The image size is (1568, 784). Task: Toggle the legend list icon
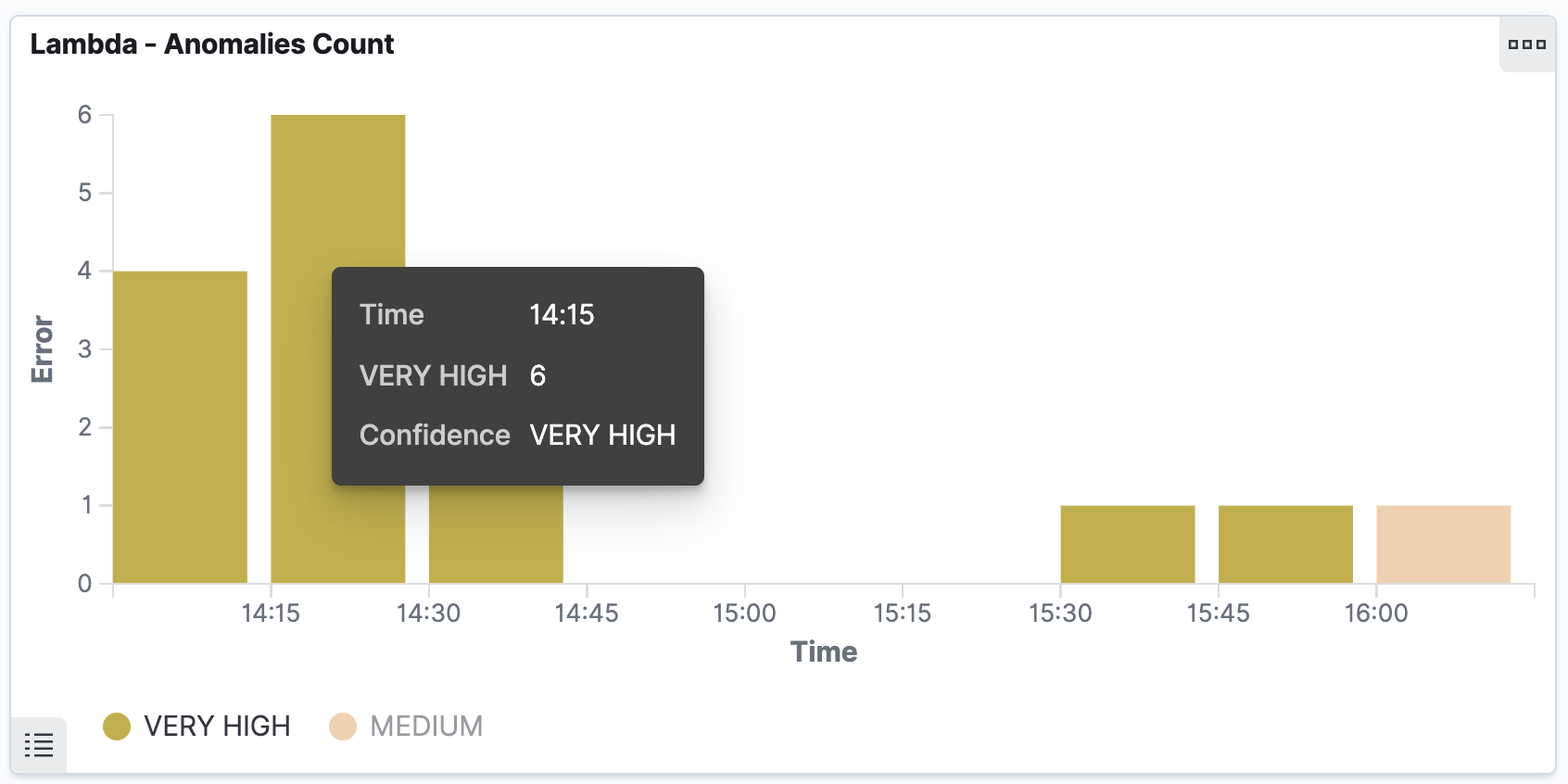pos(39,744)
